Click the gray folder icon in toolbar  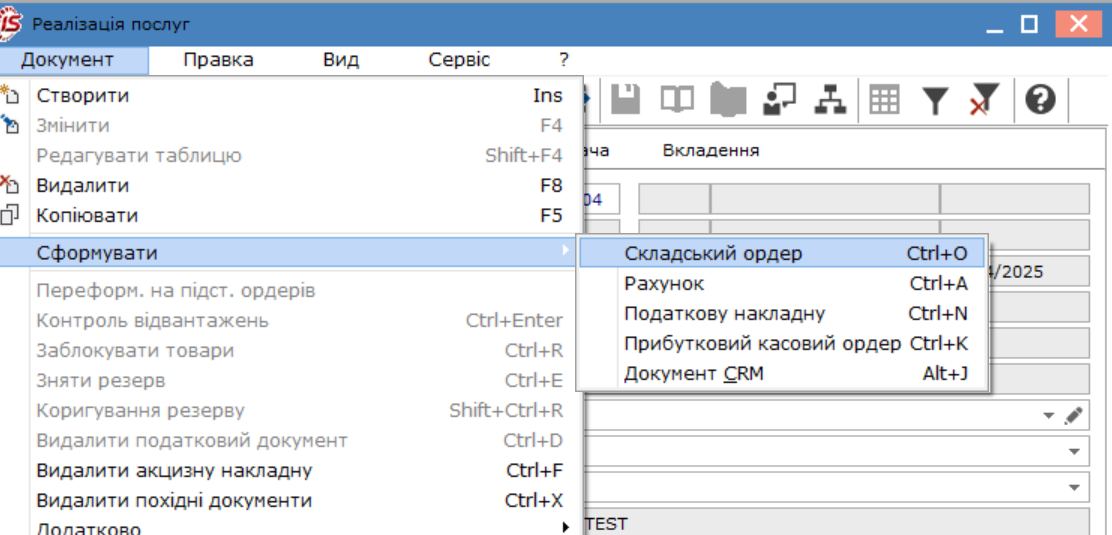click(728, 99)
